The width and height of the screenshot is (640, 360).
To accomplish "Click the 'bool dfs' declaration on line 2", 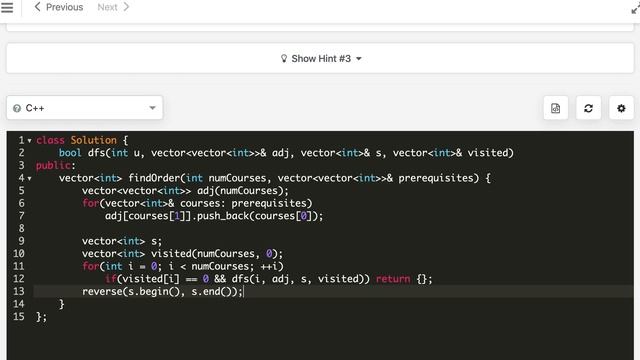I will tap(82, 153).
